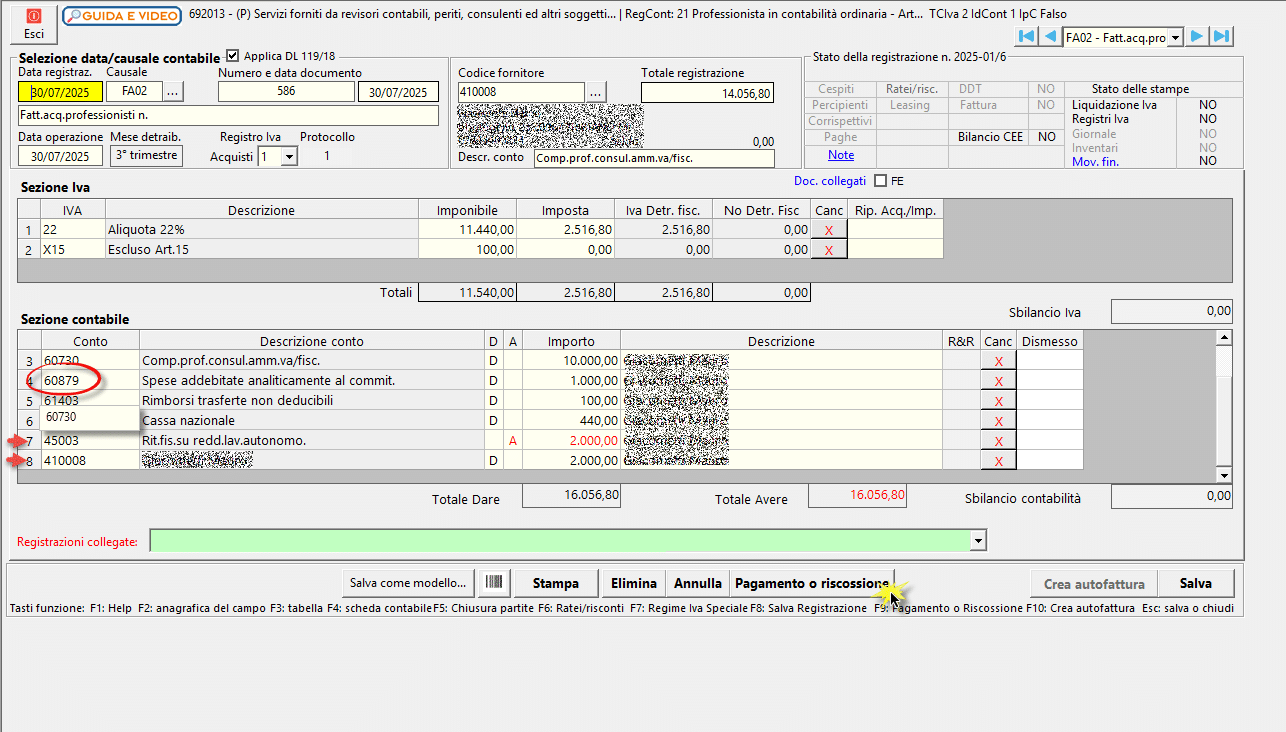This screenshot has height=732, width=1286.
Task: Delete the Aliquota 22% IVA row
Action: pos(829,230)
